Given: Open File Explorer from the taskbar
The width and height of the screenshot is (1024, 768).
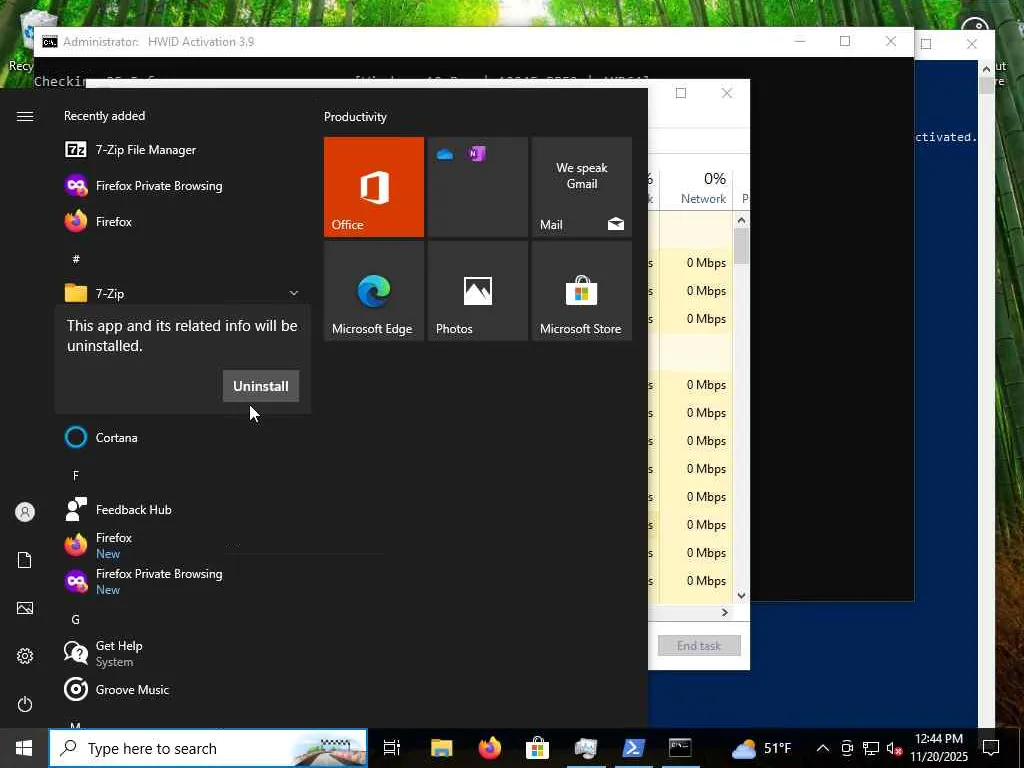Looking at the screenshot, I should pyautogui.click(x=441, y=748).
